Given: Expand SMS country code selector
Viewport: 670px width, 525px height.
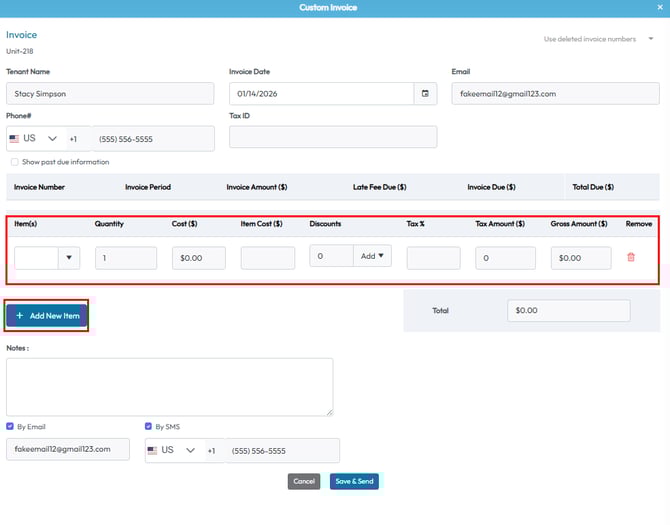Looking at the screenshot, I should [190, 450].
